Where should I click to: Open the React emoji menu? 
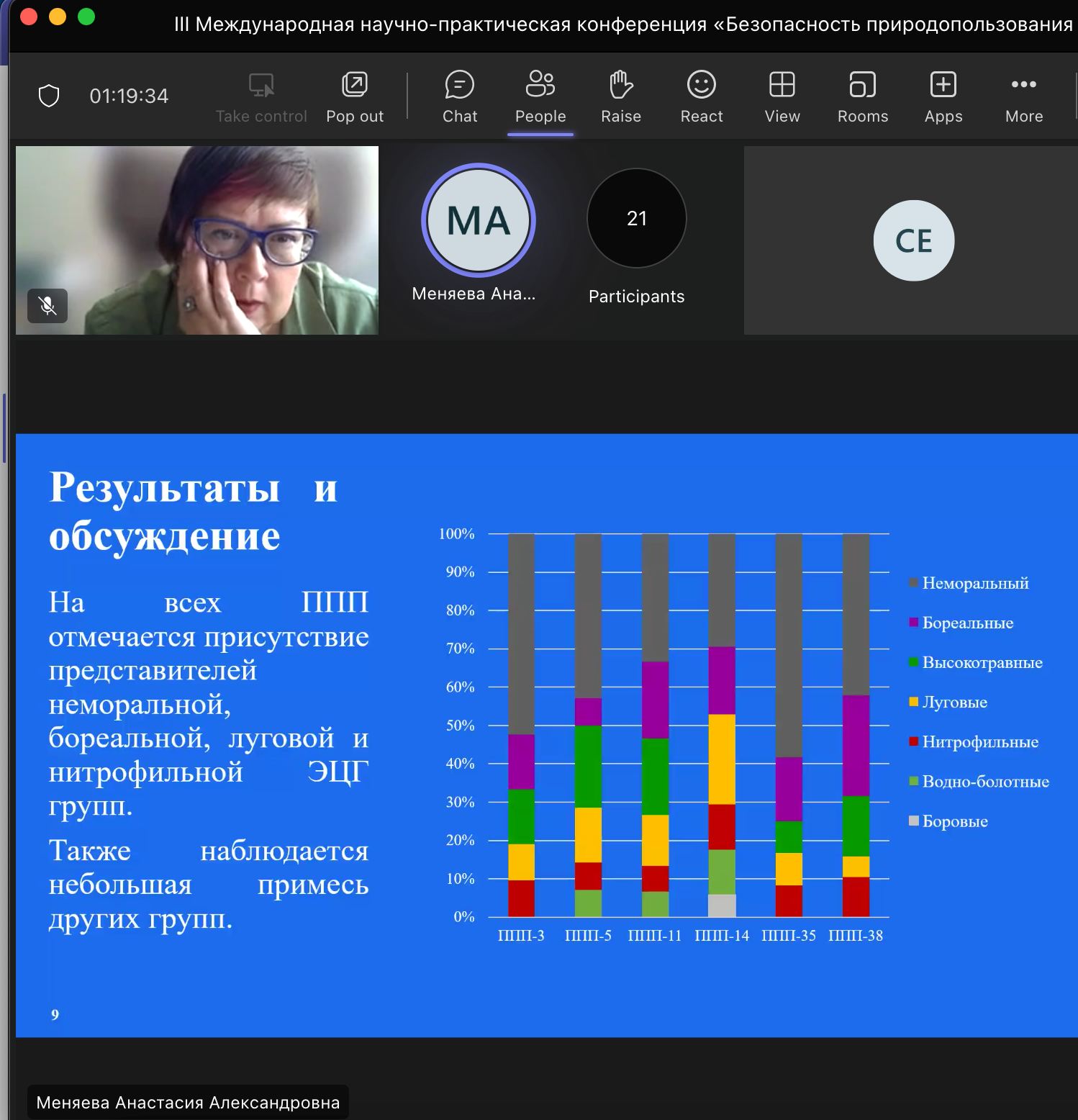[x=702, y=97]
